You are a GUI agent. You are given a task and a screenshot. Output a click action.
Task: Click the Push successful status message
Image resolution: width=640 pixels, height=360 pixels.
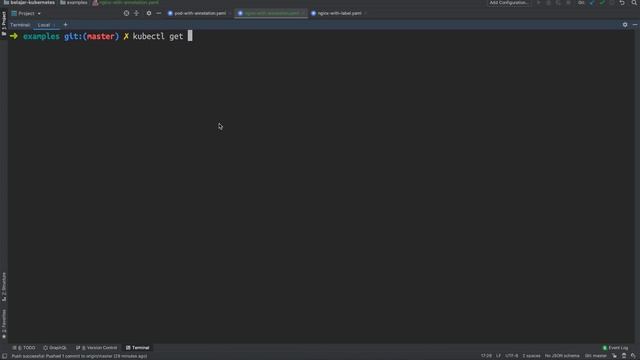coord(79,356)
